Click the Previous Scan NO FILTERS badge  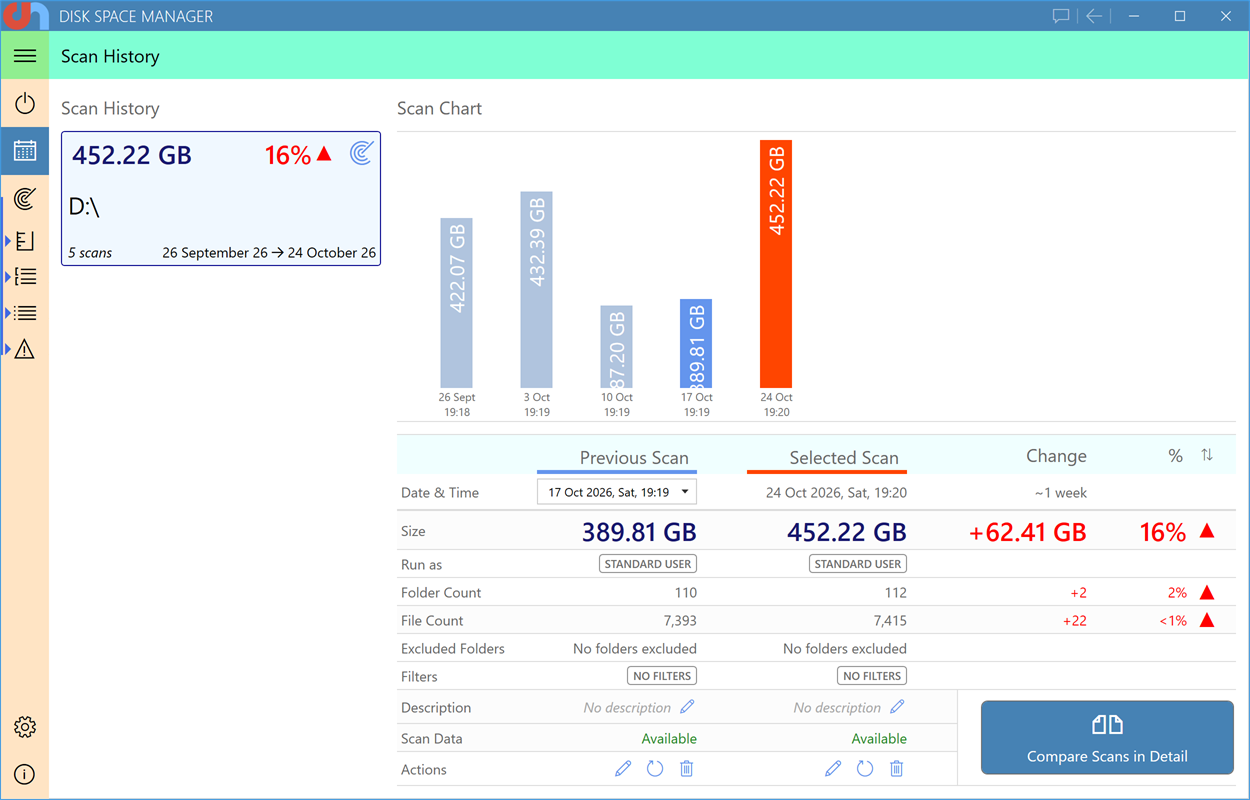(x=662, y=676)
